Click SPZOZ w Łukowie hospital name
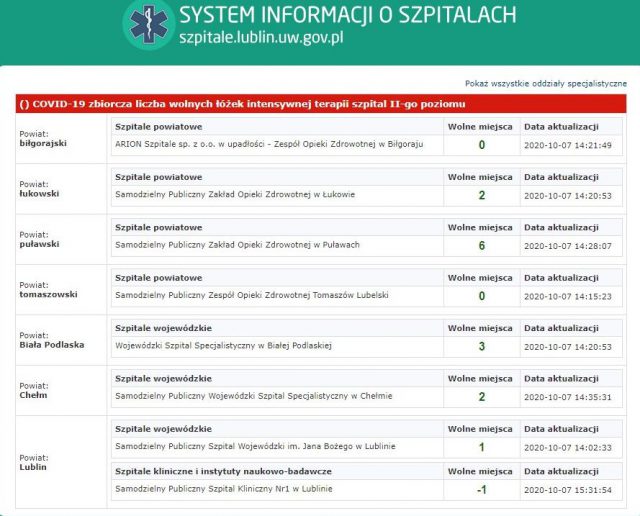Image resolution: width=640 pixels, height=516 pixels. pyautogui.click(x=235, y=194)
